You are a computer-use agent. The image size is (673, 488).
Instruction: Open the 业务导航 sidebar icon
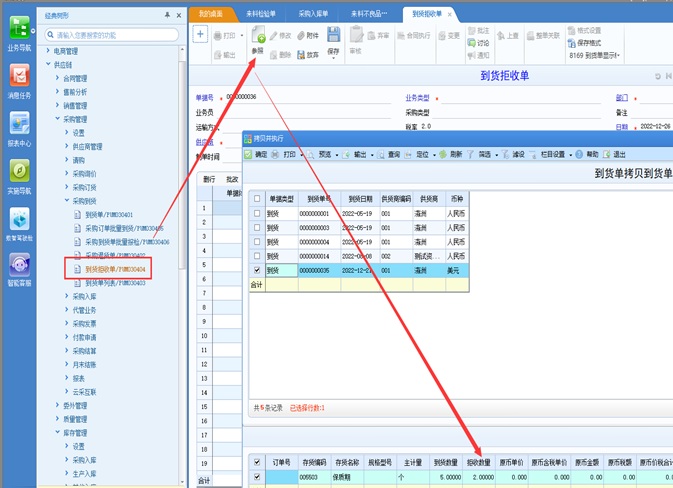click(19, 28)
